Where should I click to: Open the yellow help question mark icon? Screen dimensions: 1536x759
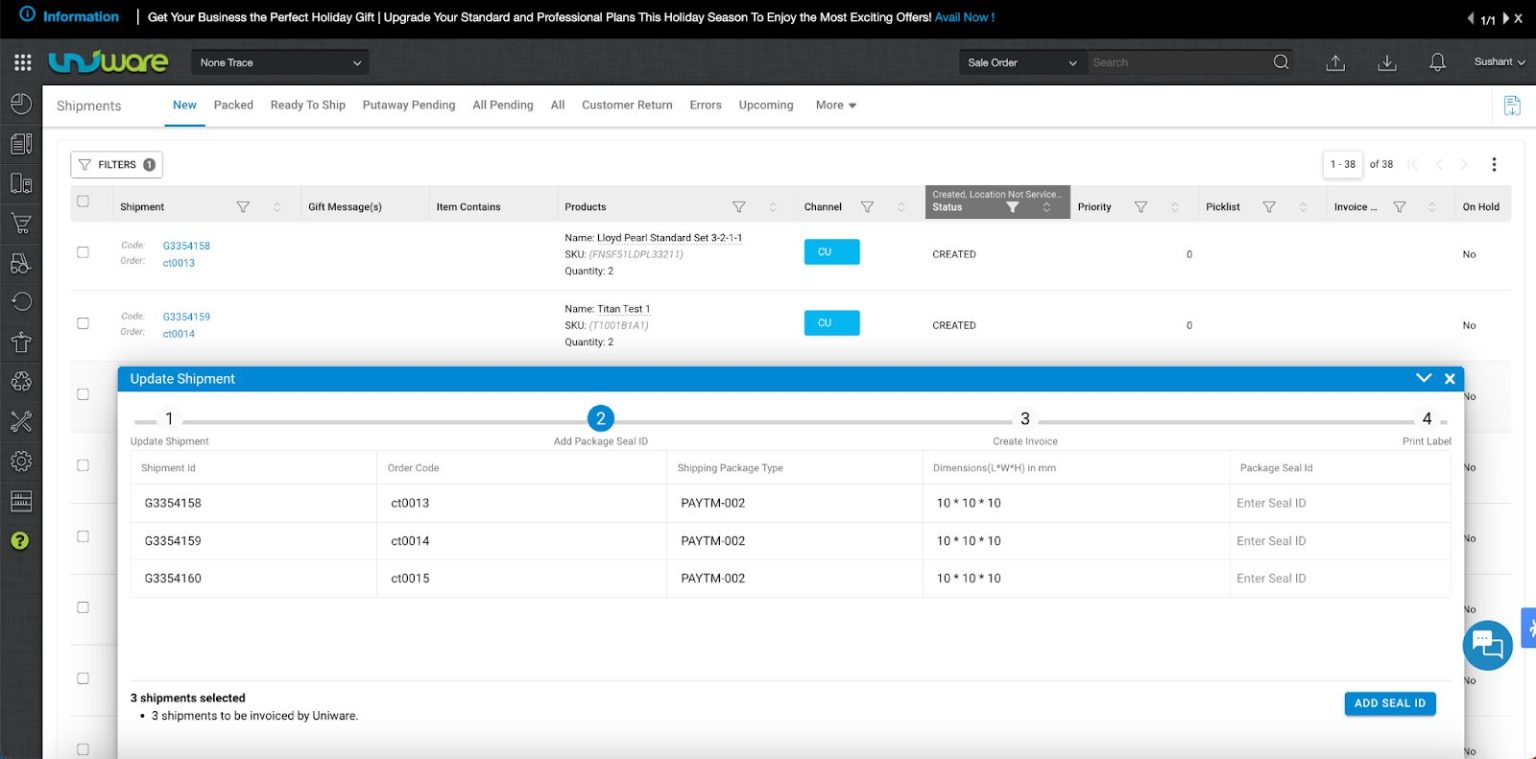coord(20,541)
